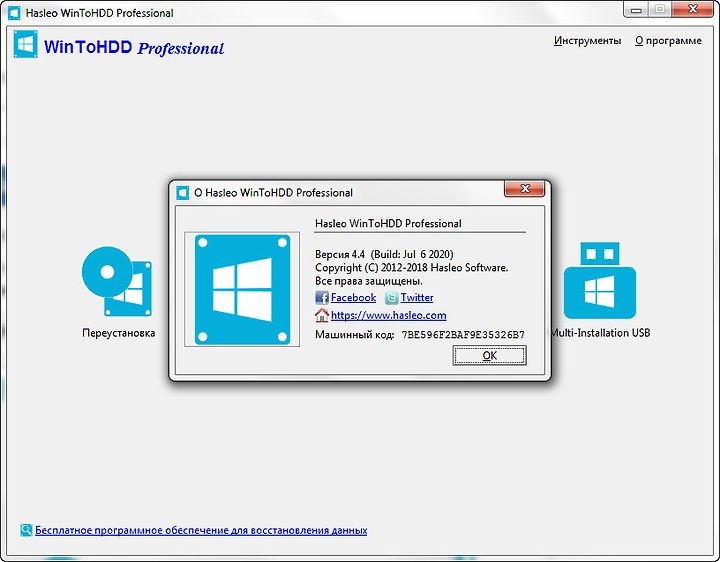Click the main window title bar icon
This screenshot has height=562, width=720.
(14, 13)
